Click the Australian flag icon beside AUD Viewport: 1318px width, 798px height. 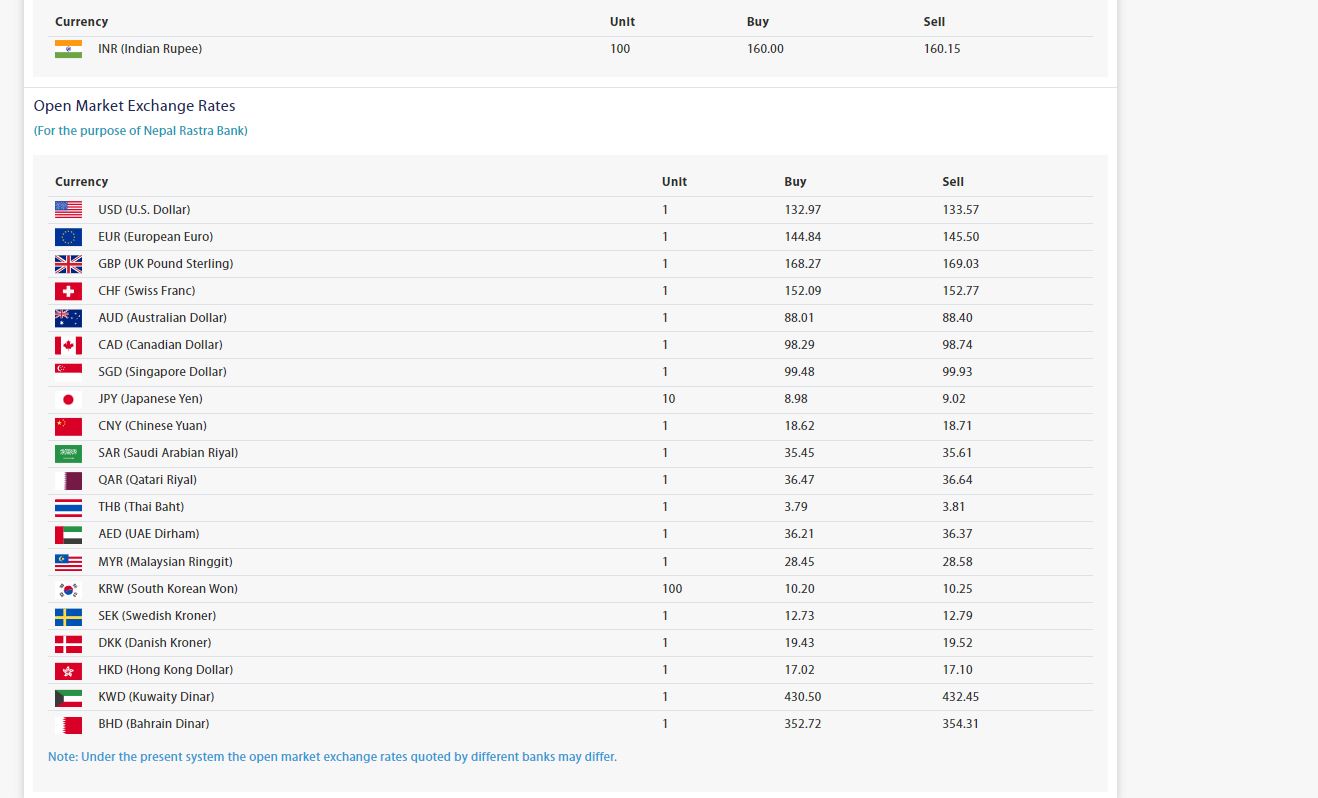tap(68, 318)
